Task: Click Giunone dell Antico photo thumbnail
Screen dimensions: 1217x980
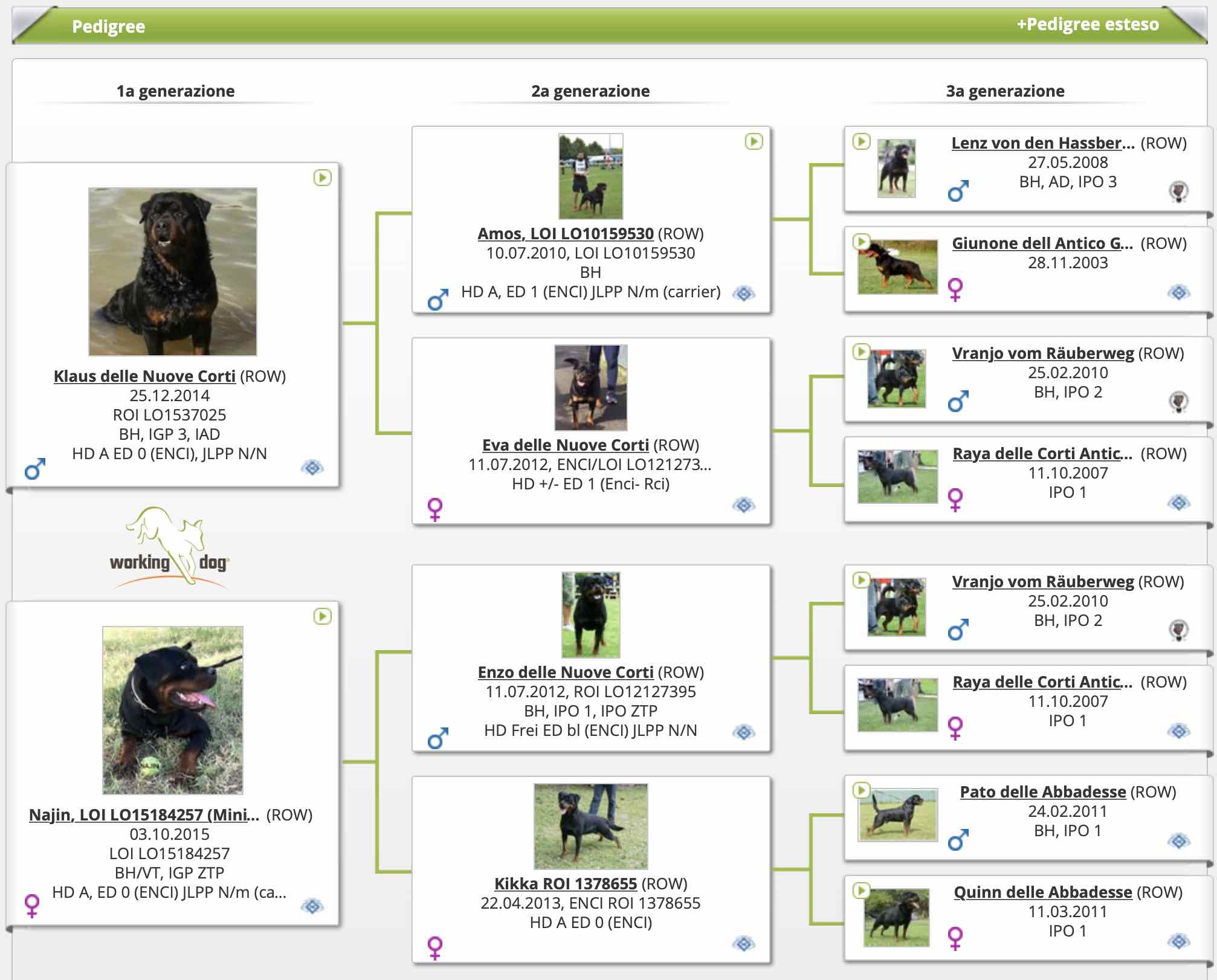Action: click(898, 267)
